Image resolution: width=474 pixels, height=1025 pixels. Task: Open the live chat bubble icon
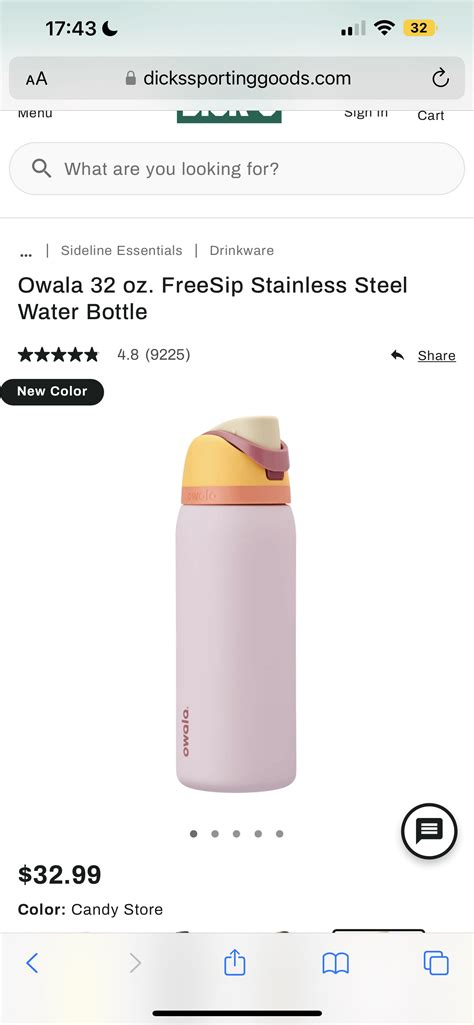click(429, 831)
